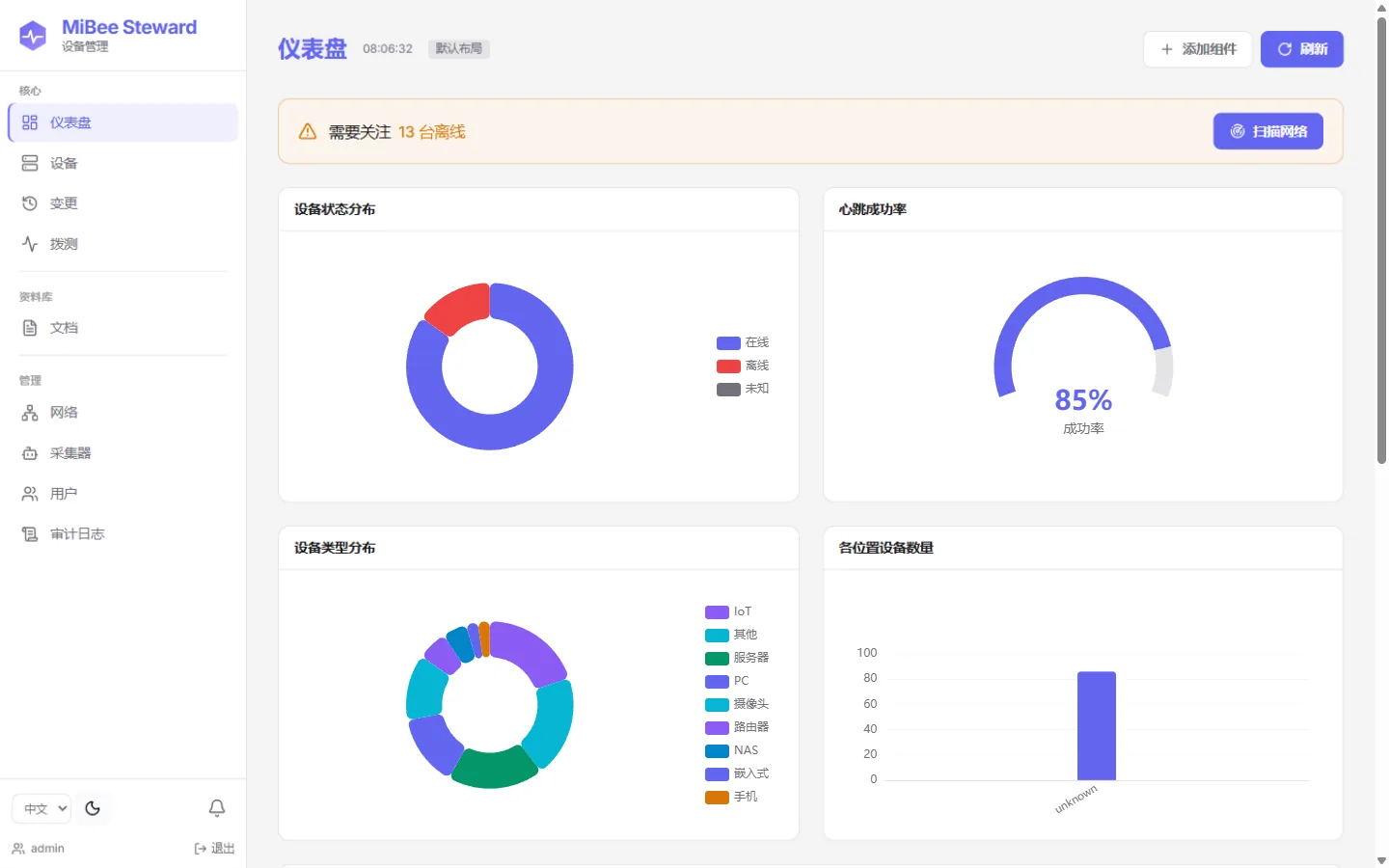Click the 审计日志 log icon in the sidebar
The height and width of the screenshot is (868, 1389).
[x=30, y=534]
